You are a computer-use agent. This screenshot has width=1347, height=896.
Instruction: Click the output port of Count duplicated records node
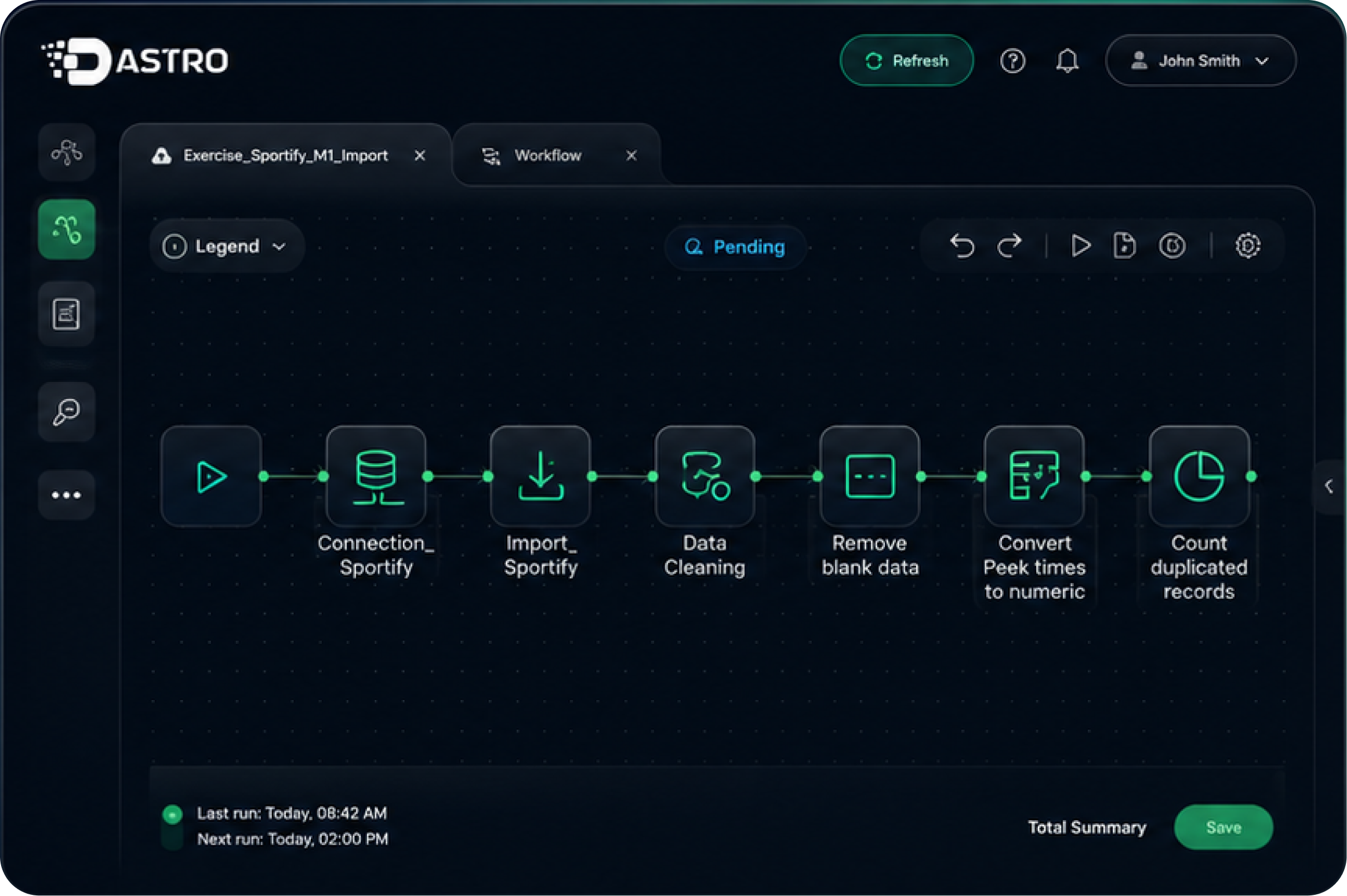pos(1251,476)
